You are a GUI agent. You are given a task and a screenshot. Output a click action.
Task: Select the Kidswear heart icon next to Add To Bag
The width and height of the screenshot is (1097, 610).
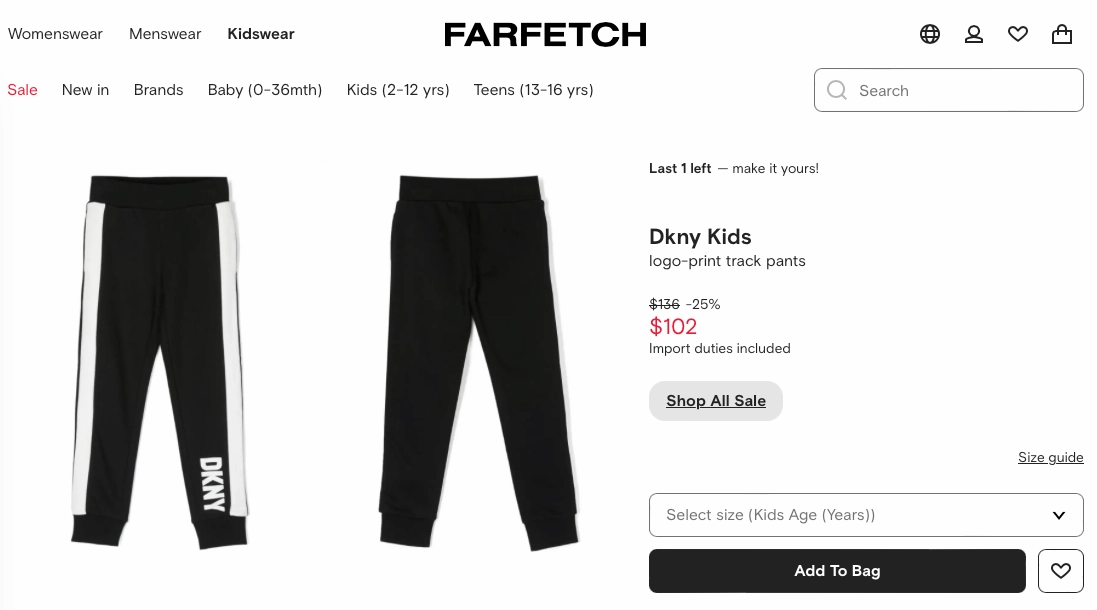coord(1061,570)
